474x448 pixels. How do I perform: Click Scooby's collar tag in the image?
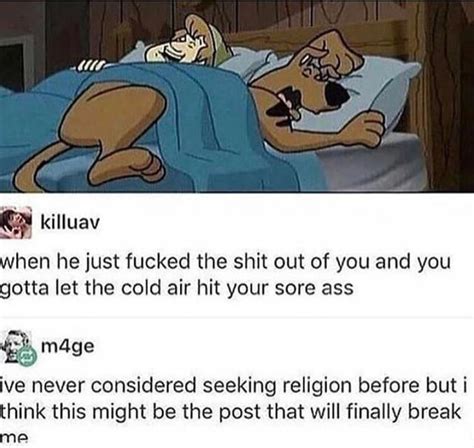pos(295,113)
